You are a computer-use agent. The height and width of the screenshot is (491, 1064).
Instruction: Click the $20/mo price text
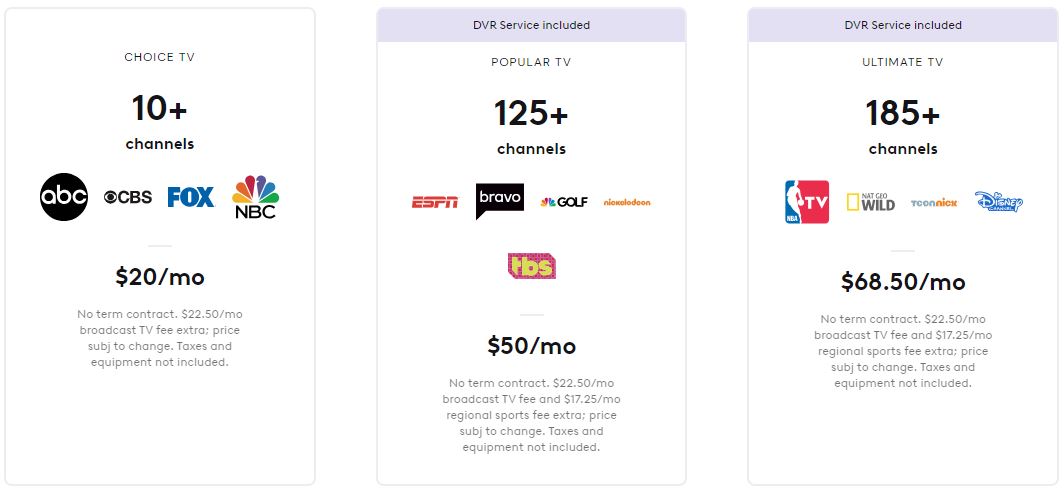pos(160,276)
